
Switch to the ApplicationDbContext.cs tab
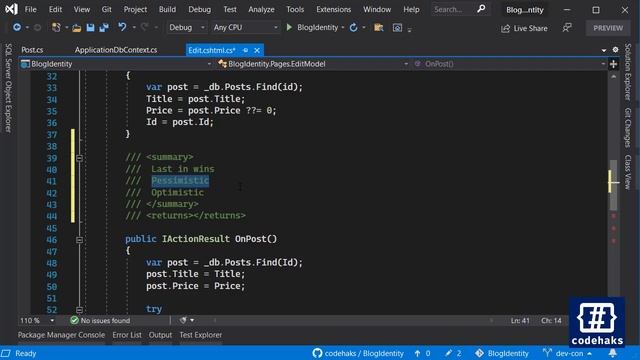point(116,50)
